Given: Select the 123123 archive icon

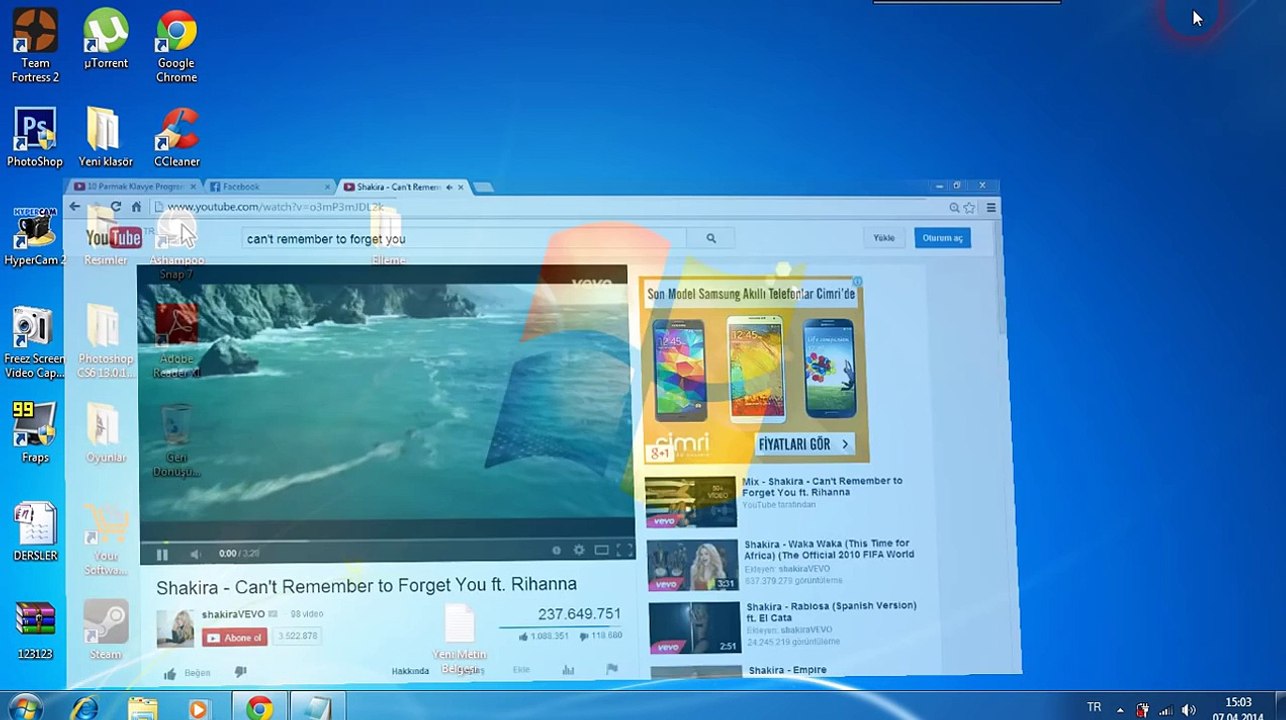Looking at the screenshot, I should (x=35, y=629).
